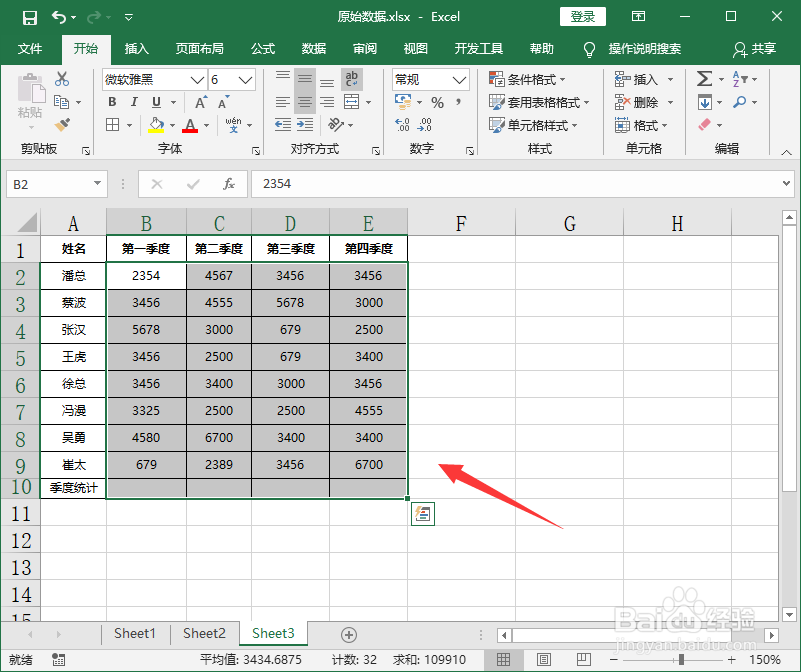The width and height of the screenshot is (801, 672).
Task: Open Conditional Formatting dropdown
Action: 527,79
